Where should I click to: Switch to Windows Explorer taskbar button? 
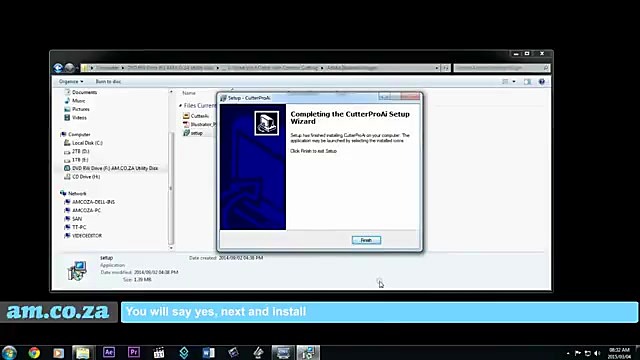point(83,353)
